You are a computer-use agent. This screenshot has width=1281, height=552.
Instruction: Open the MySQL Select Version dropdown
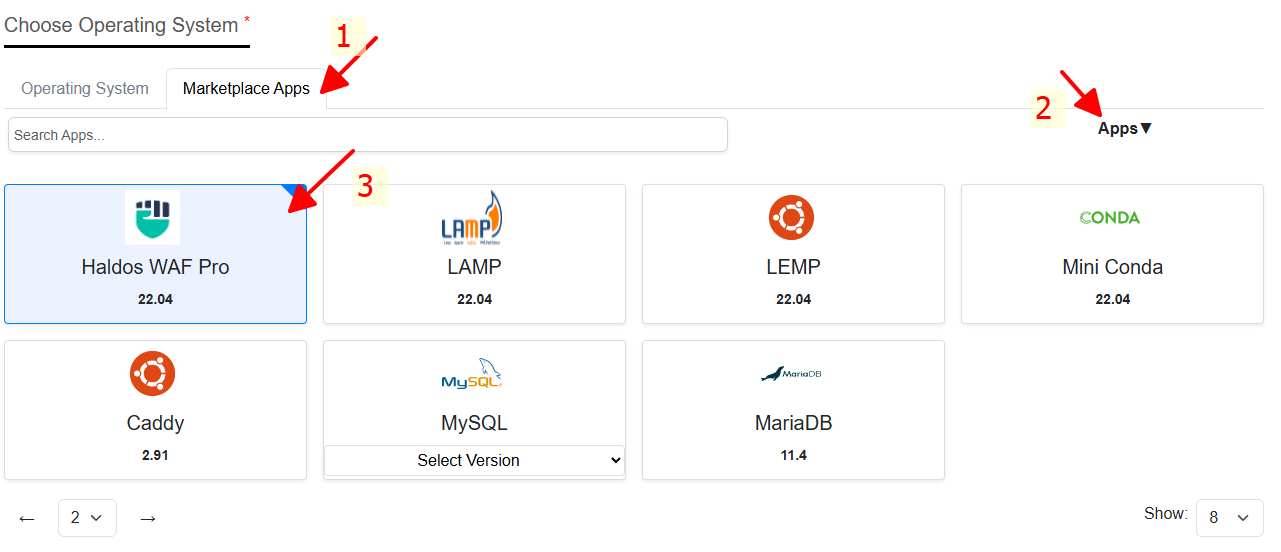point(474,461)
